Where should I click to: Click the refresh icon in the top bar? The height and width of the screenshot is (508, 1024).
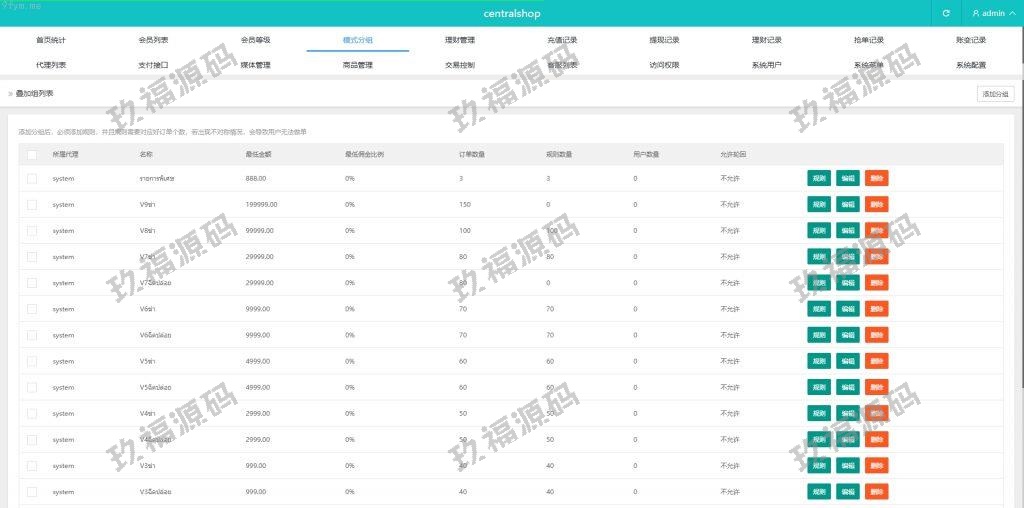[x=946, y=13]
